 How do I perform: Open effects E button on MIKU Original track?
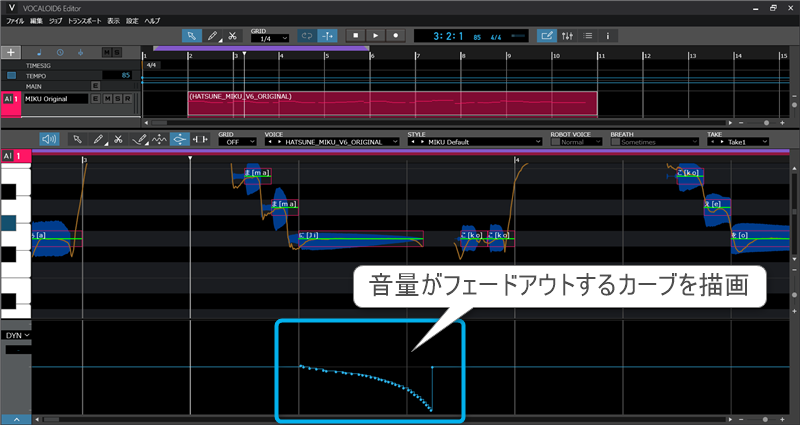(x=95, y=98)
